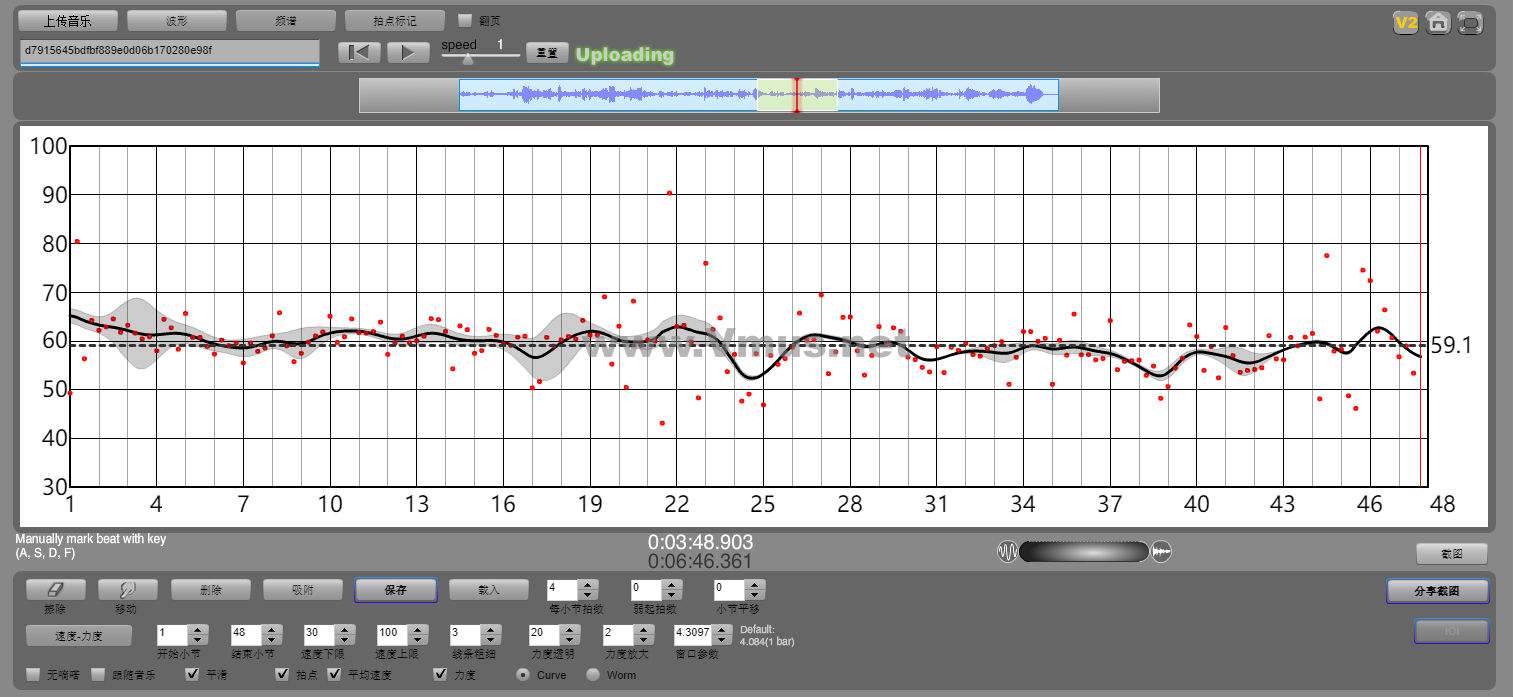Click the 删除 delete button

tap(211, 590)
